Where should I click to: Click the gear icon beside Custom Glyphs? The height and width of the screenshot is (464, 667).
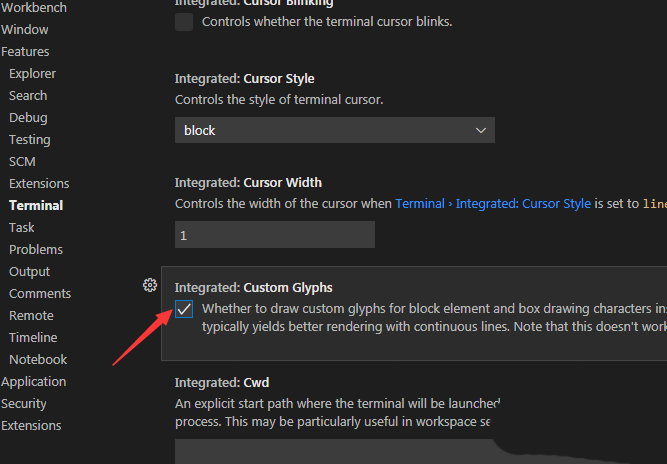150,285
